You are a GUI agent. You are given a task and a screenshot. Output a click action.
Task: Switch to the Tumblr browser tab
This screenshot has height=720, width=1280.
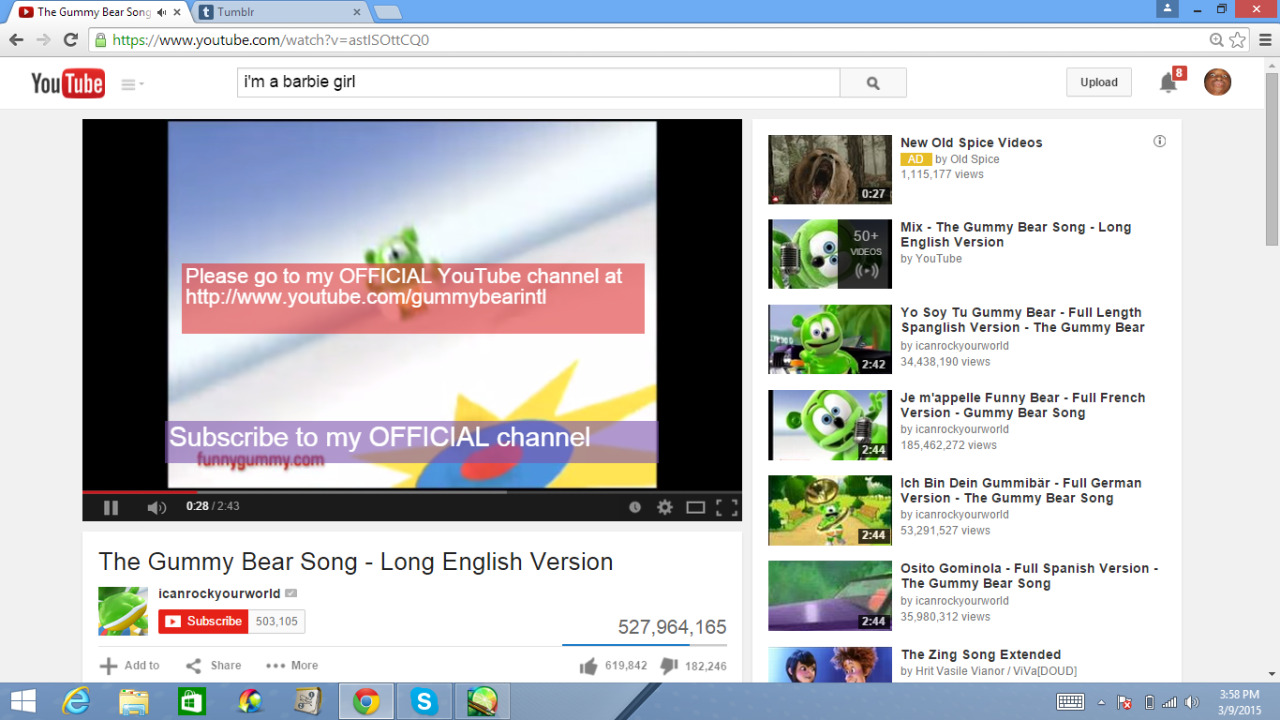coord(278,12)
